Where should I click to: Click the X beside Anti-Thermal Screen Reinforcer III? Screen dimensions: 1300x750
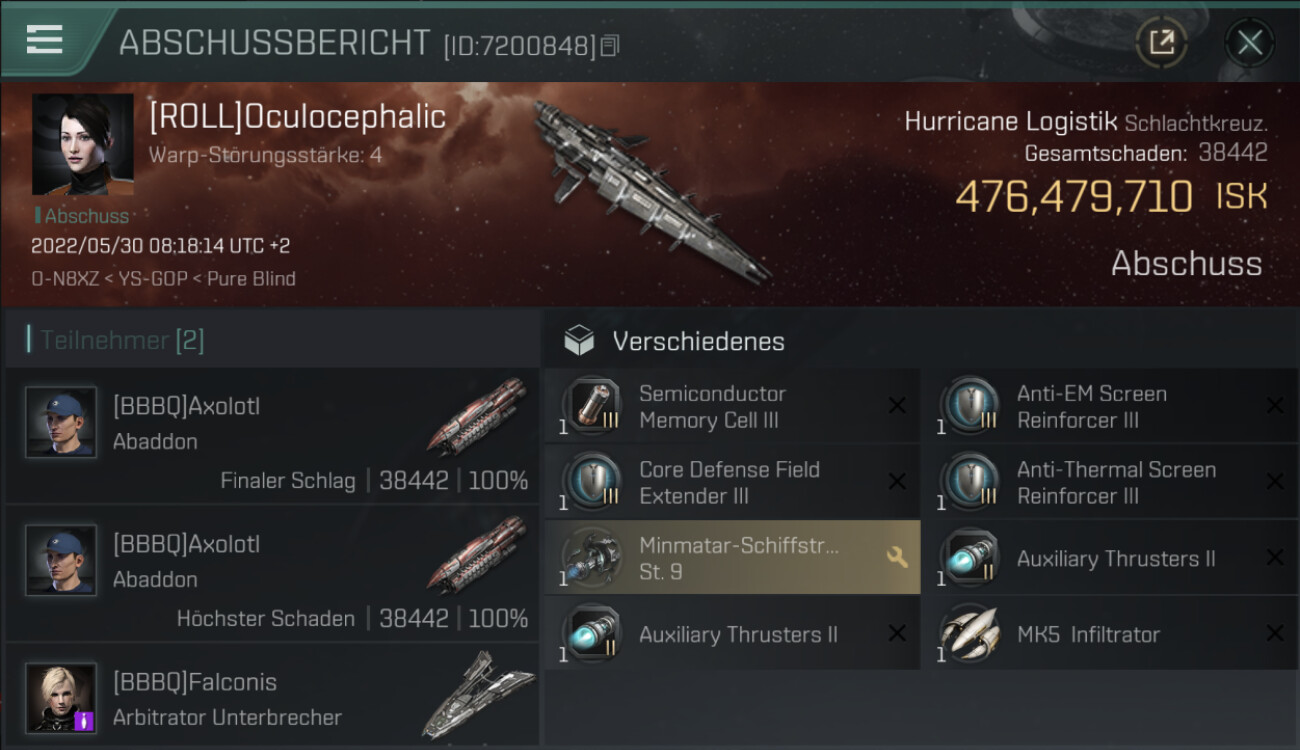(1275, 482)
